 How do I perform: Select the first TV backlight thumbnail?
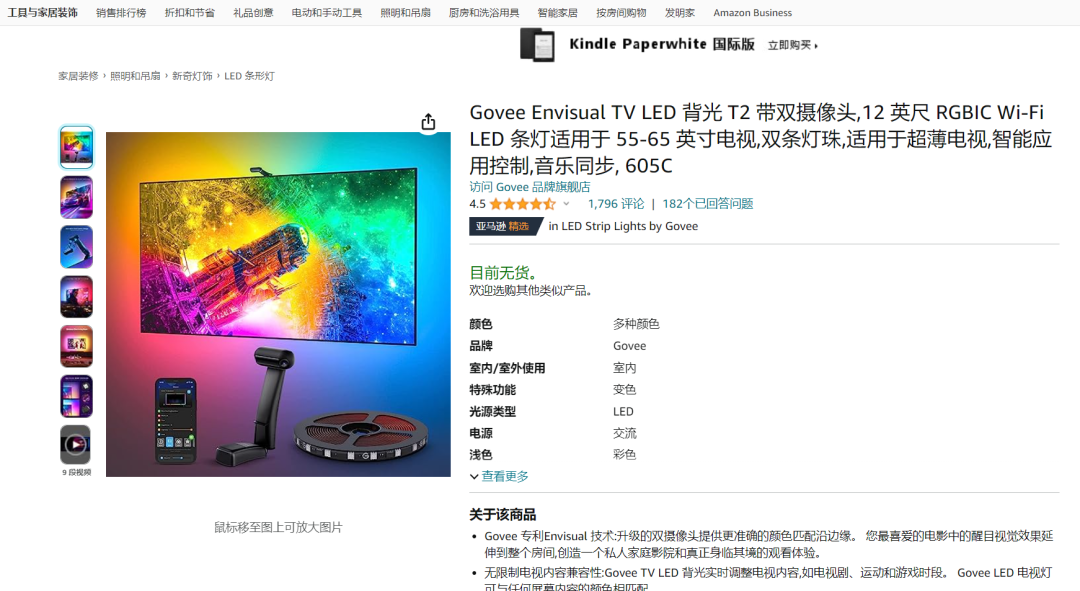(76, 147)
